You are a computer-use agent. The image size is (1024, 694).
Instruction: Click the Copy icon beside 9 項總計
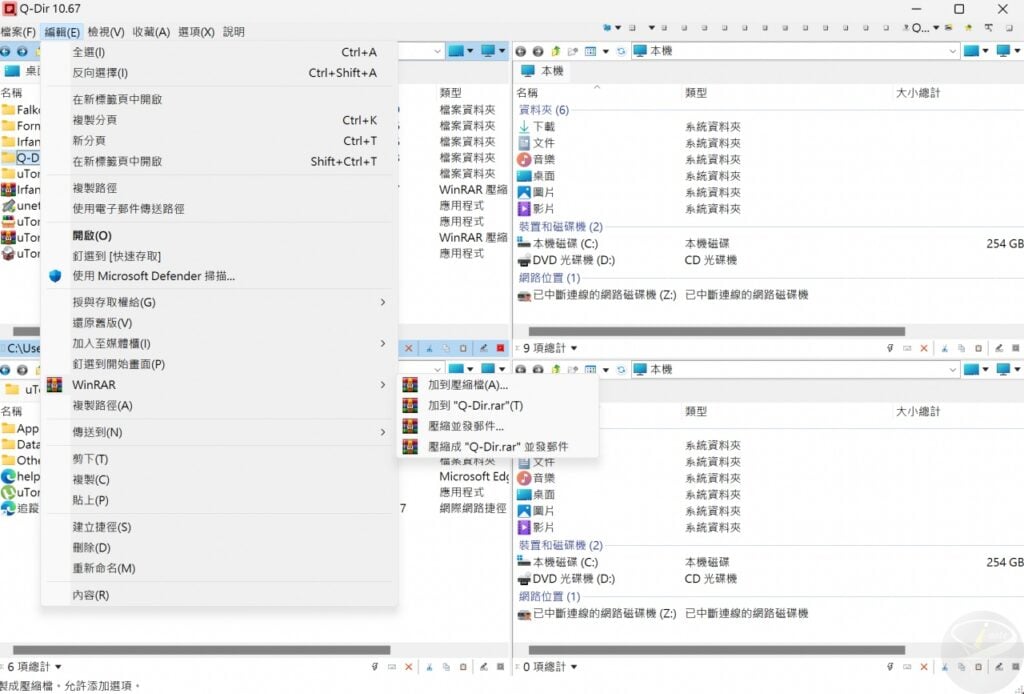[961, 348]
